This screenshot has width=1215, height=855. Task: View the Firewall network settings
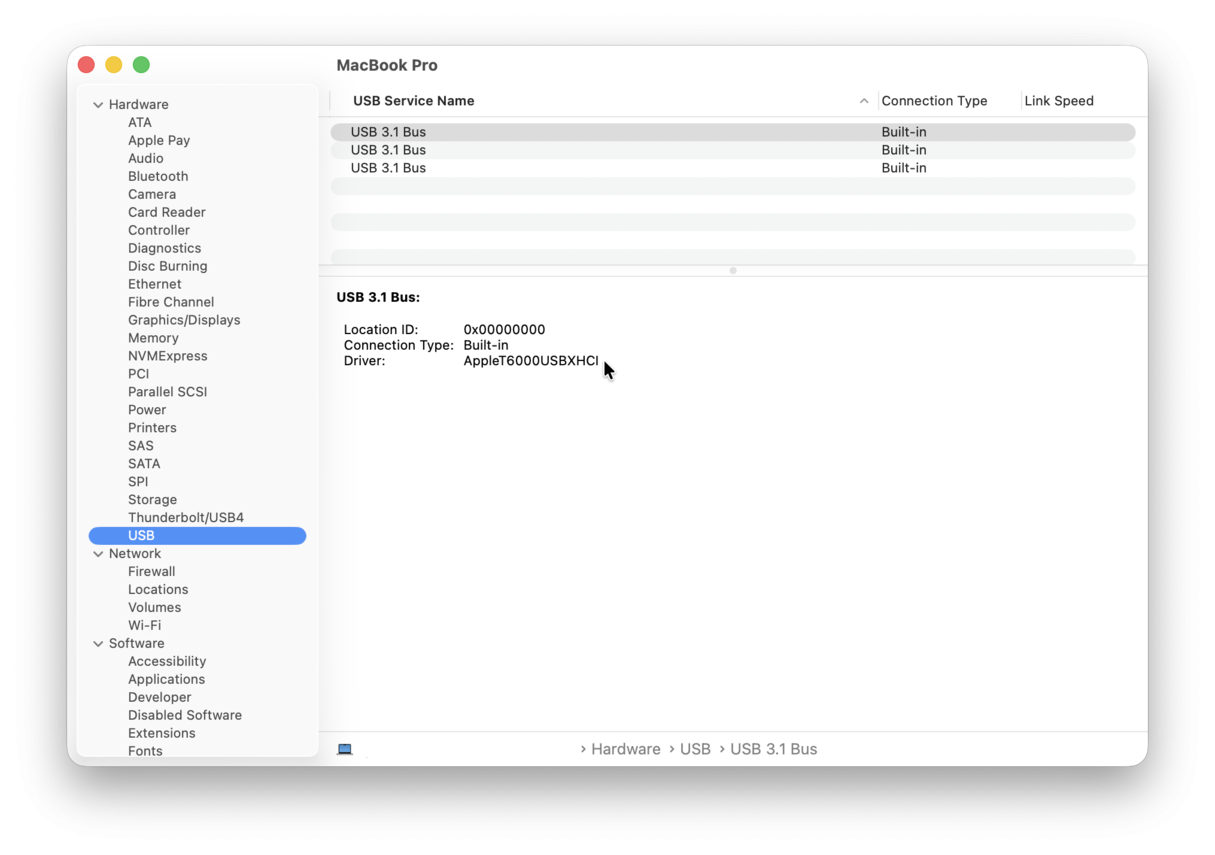(x=151, y=571)
